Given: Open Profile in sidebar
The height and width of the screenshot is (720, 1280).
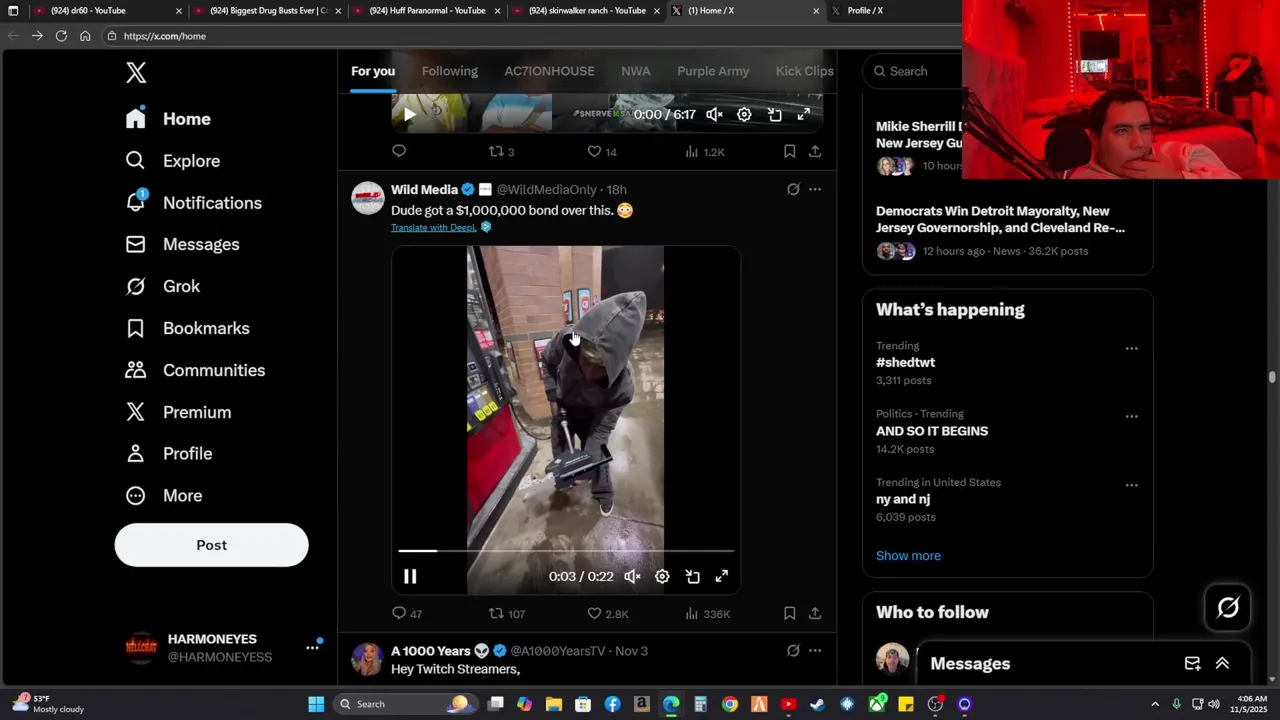Looking at the screenshot, I should point(168,453).
